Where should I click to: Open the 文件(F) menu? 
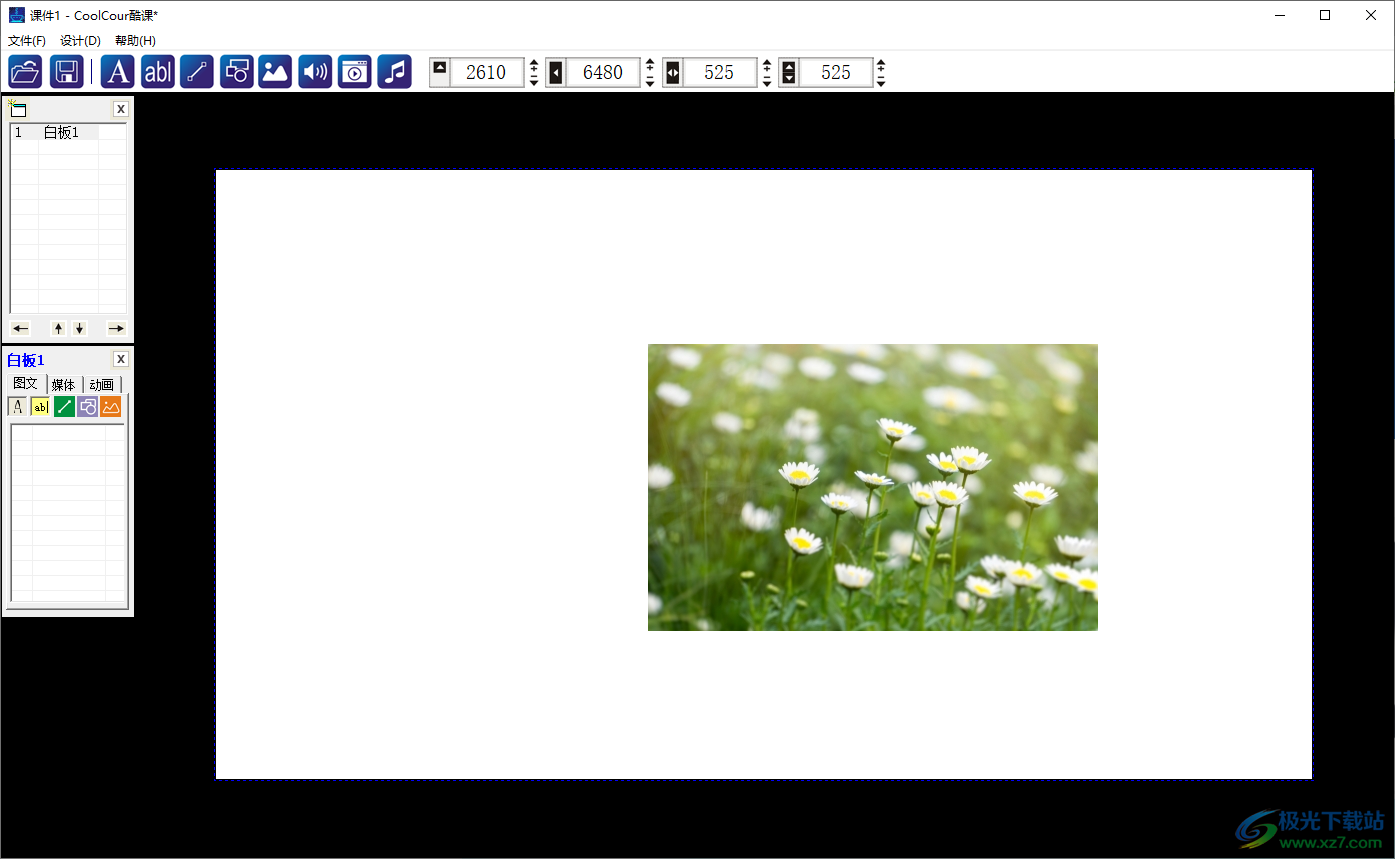click(x=27, y=41)
